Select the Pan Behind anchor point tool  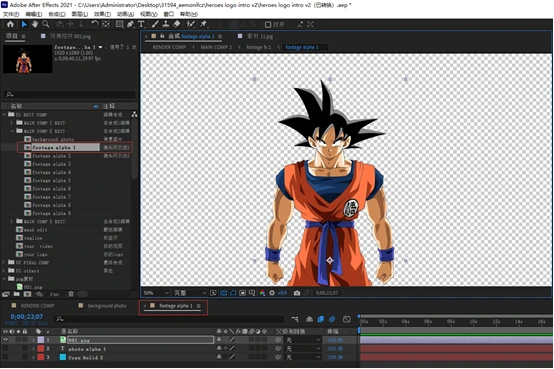tap(106, 24)
